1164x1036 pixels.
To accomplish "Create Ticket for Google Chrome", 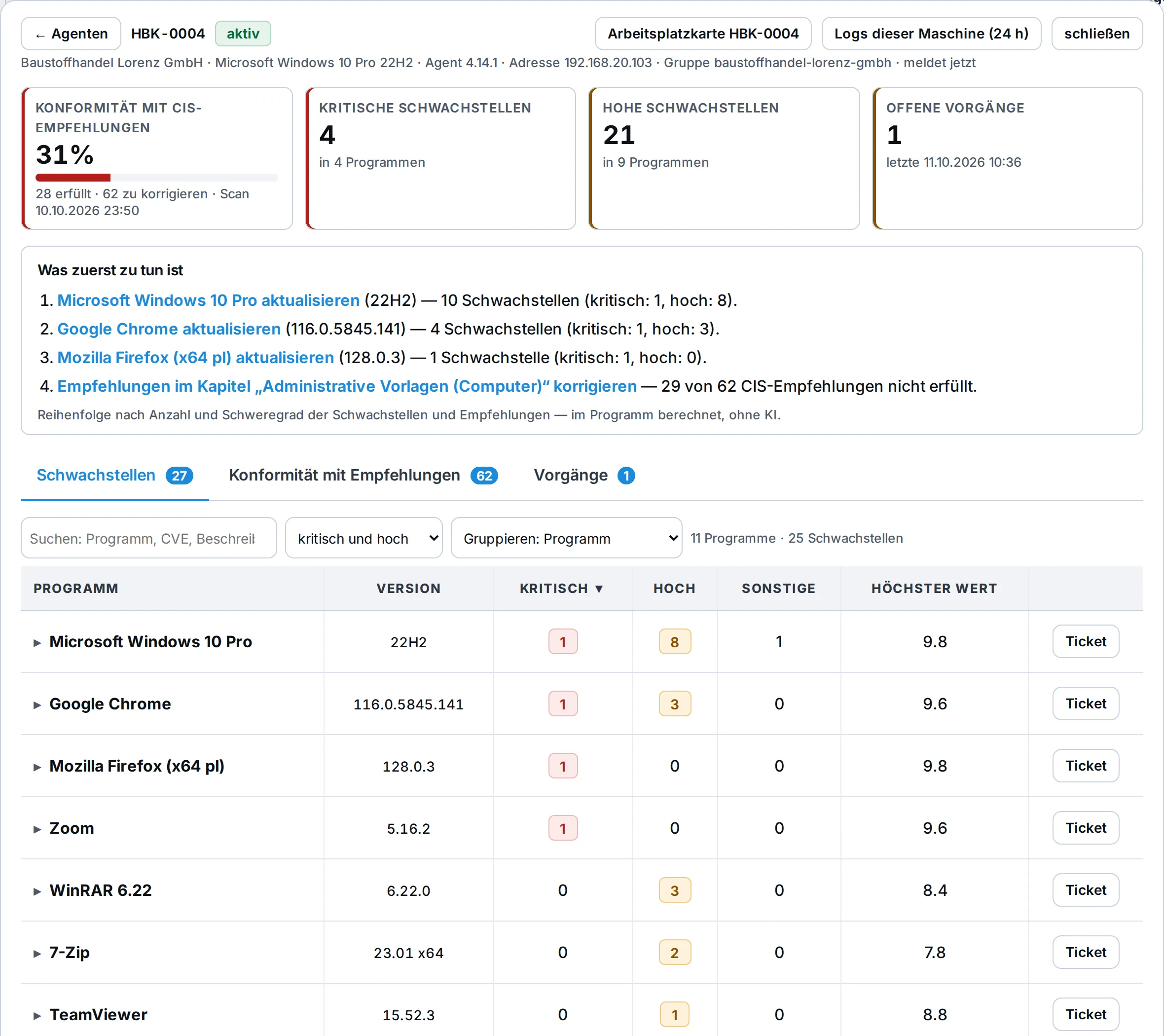I will (x=1086, y=703).
